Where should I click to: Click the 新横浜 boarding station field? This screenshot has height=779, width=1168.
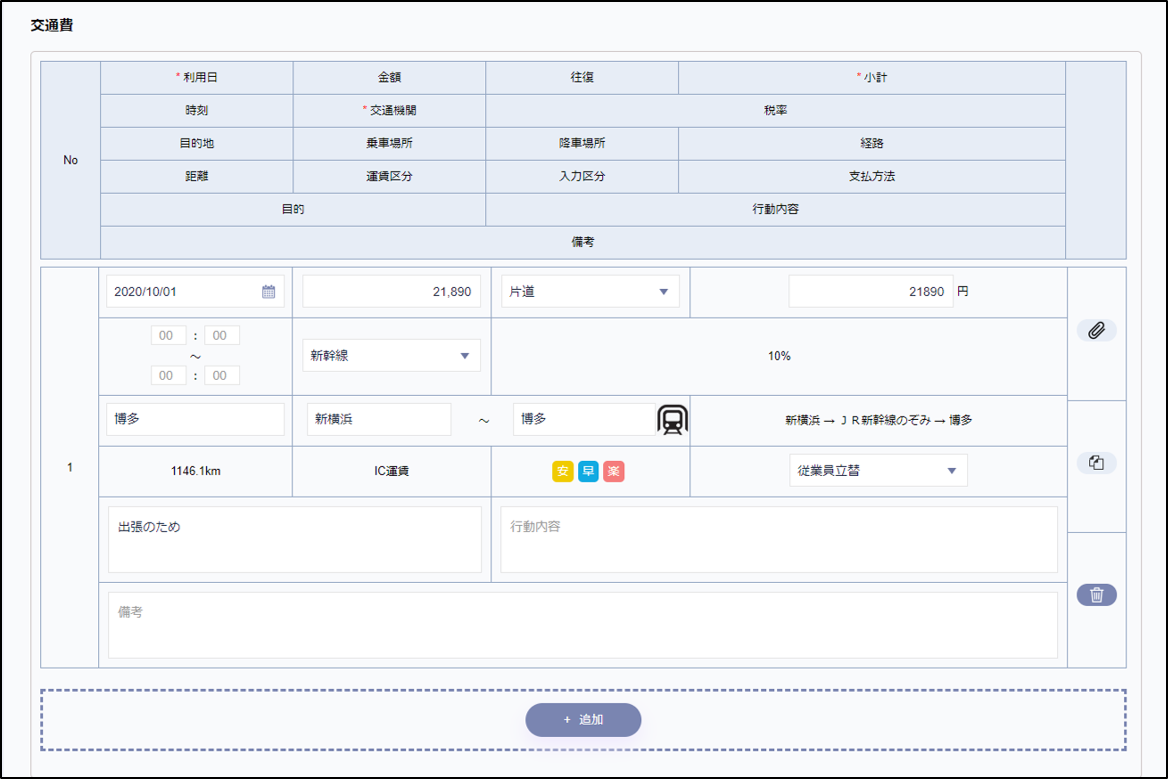[x=378, y=420]
